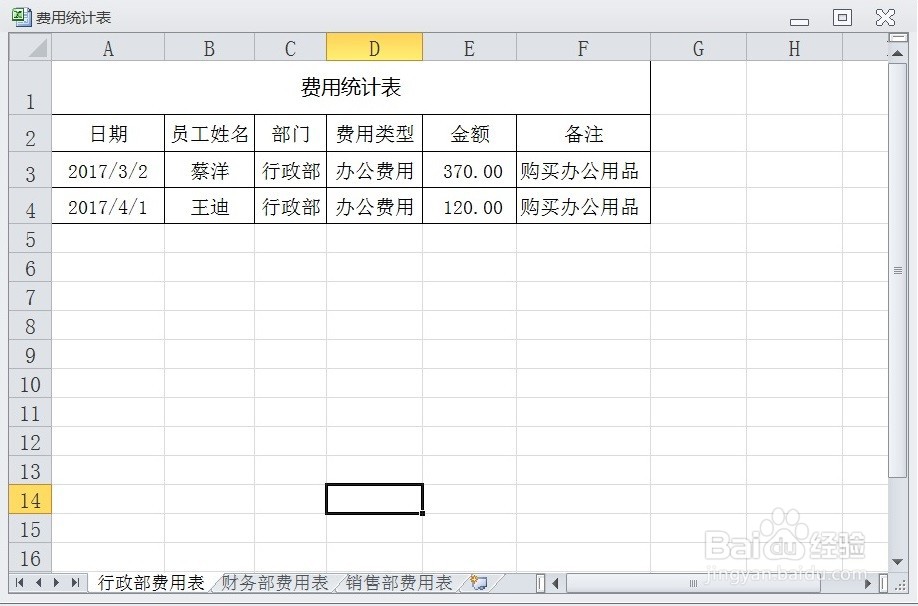Screen dimensions: 918x606
Task: Click vertical scrollbar up arrow
Action: [897, 53]
